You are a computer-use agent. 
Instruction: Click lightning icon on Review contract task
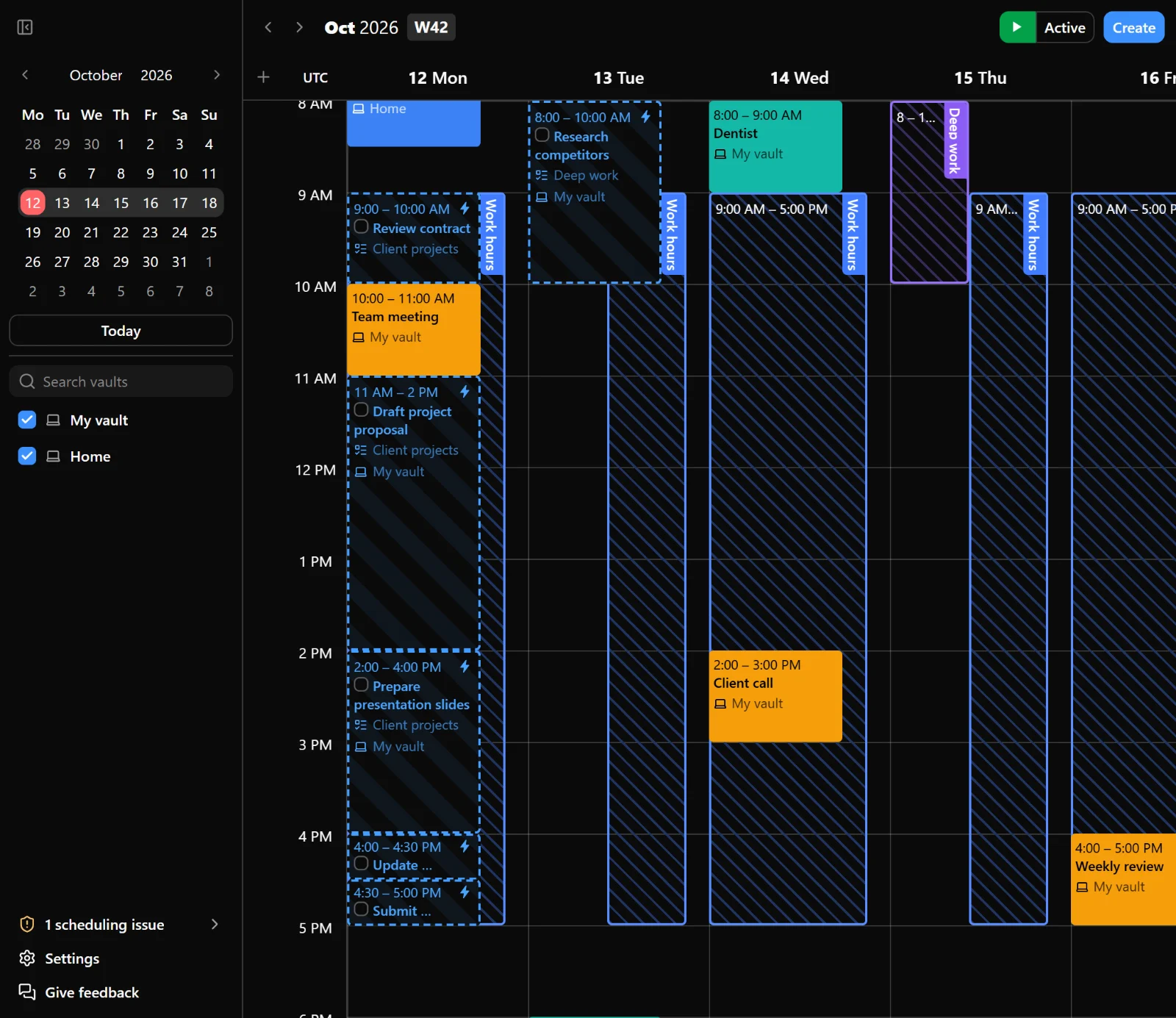click(465, 209)
